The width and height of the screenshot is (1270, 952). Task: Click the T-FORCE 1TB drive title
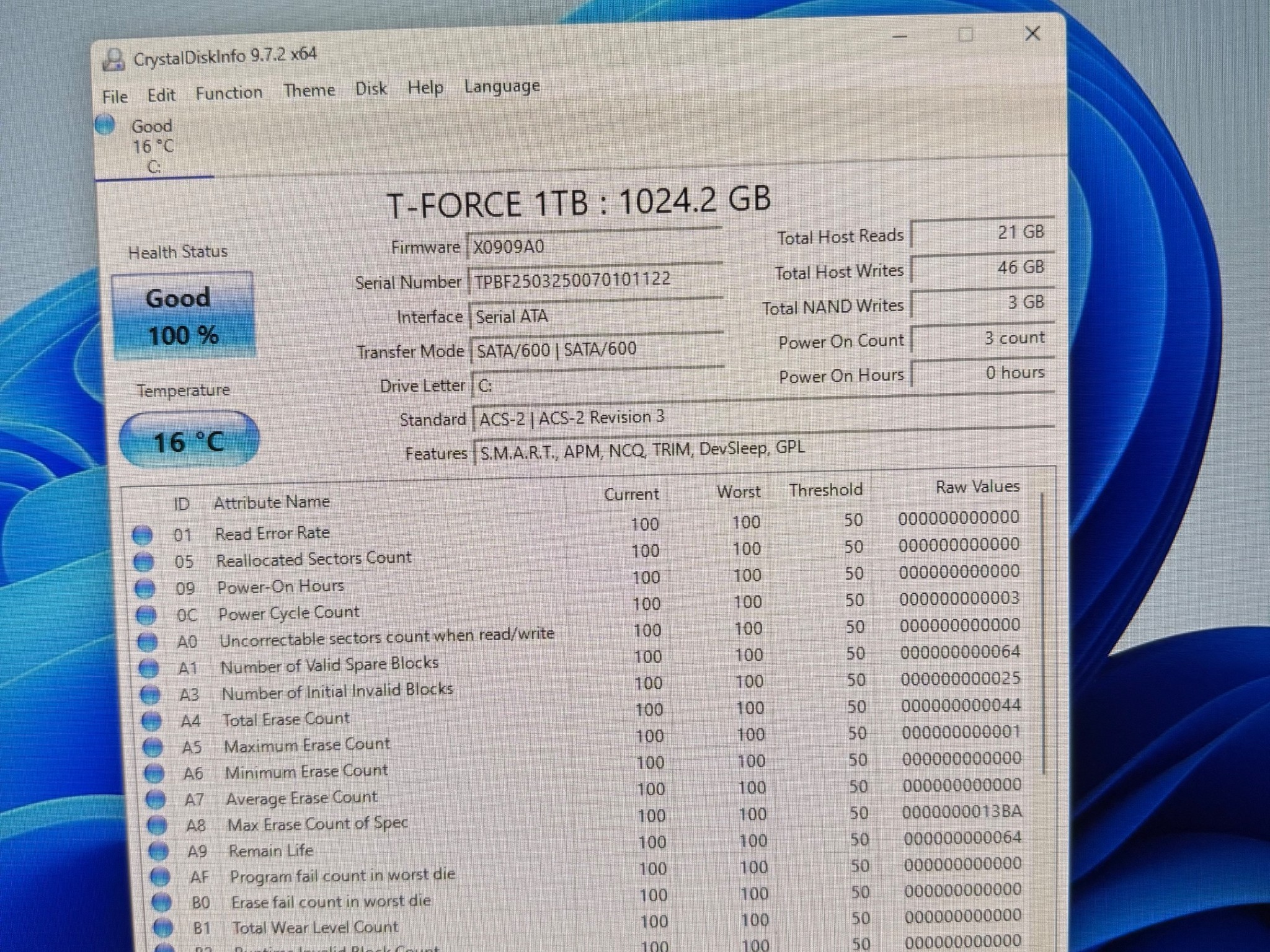point(579,202)
